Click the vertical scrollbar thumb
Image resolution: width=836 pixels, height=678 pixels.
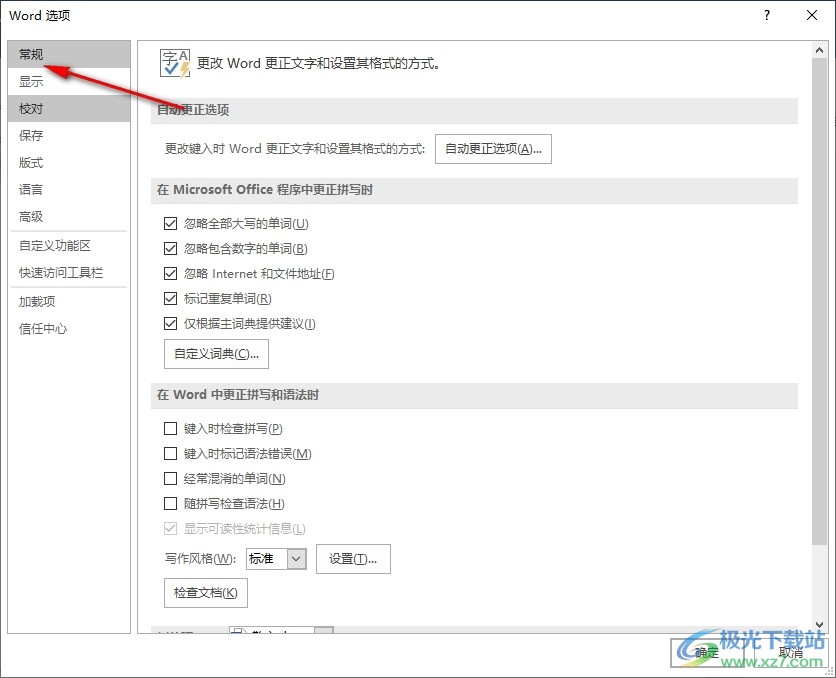[819, 301]
